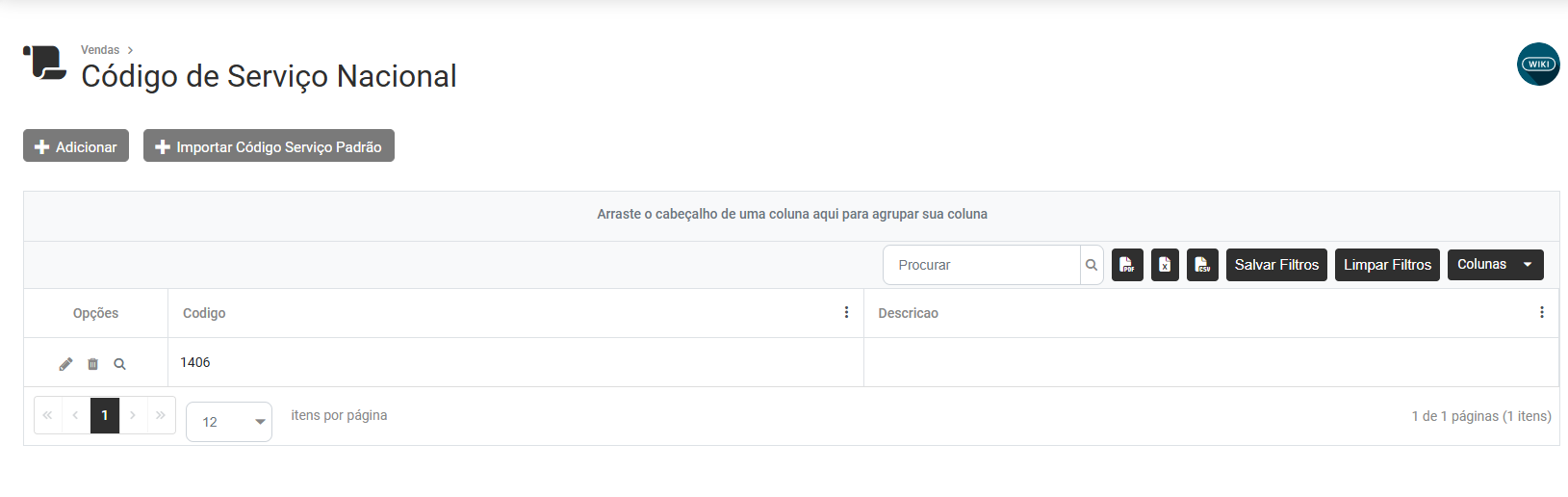View details of row 1406 via magnifier
1568x497 pixels.
coord(119,364)
